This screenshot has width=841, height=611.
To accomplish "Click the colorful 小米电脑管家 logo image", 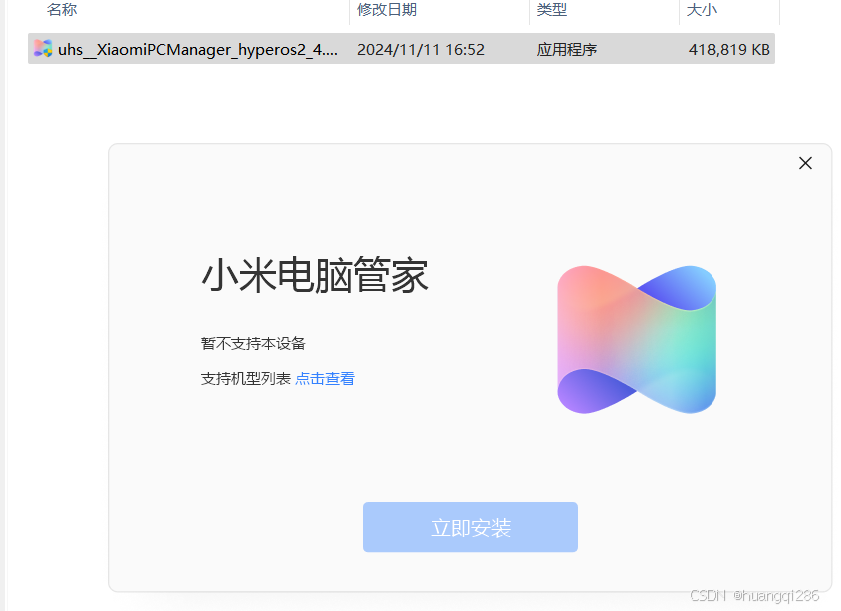I will [637, 340].
